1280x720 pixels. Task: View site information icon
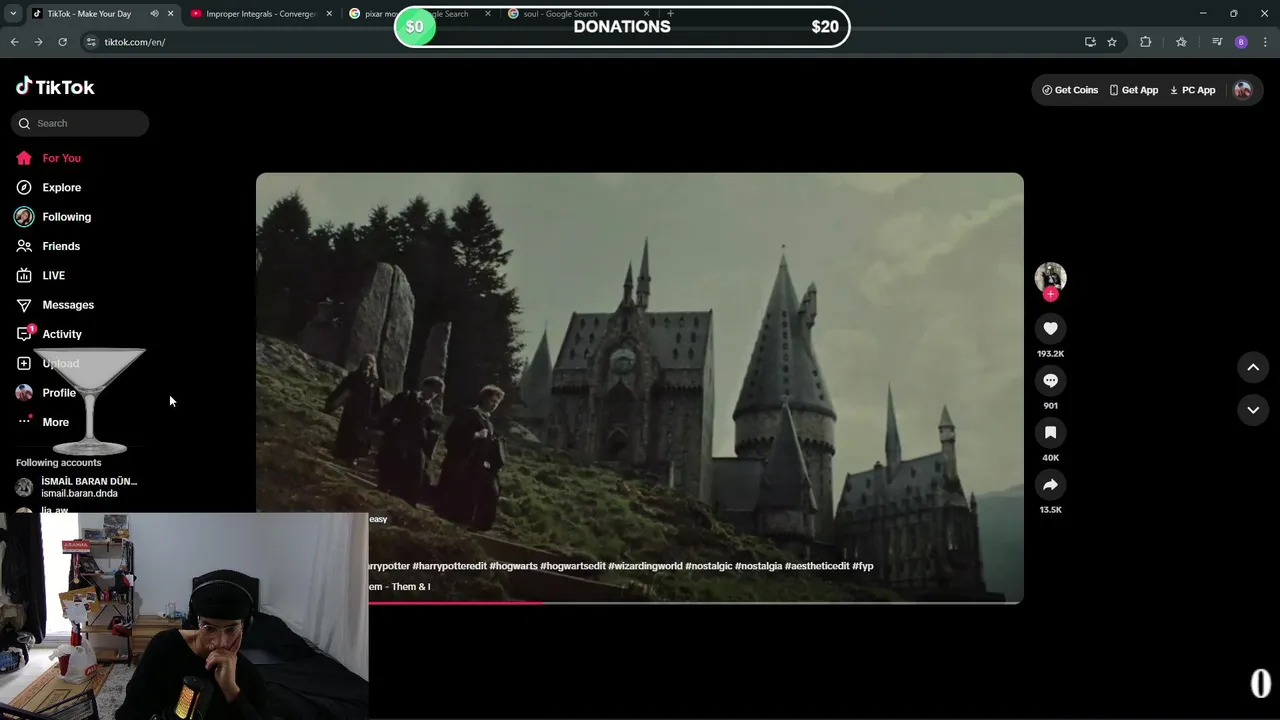[x=91, y=42]
